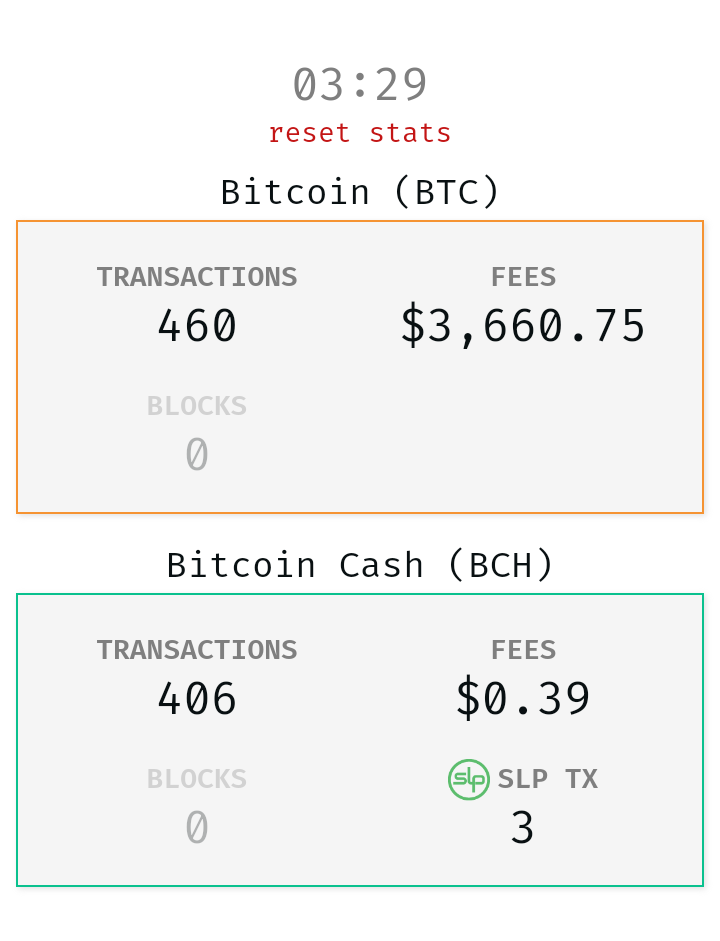This screenshot has height=941, width=720.
Task: Click BTC fees value $3,660.75
Action: tap(523, 326)
